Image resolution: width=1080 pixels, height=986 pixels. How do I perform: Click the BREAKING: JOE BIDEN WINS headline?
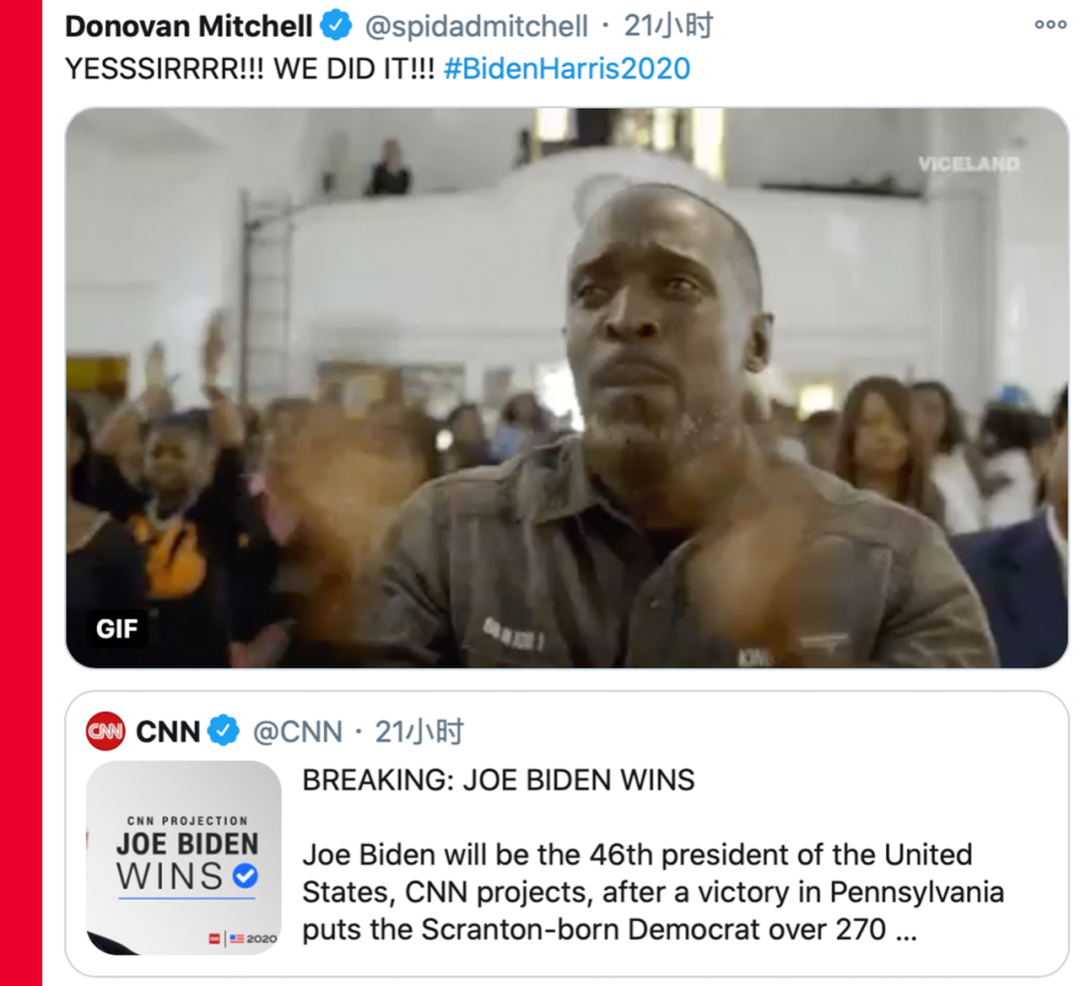[498, 780]
